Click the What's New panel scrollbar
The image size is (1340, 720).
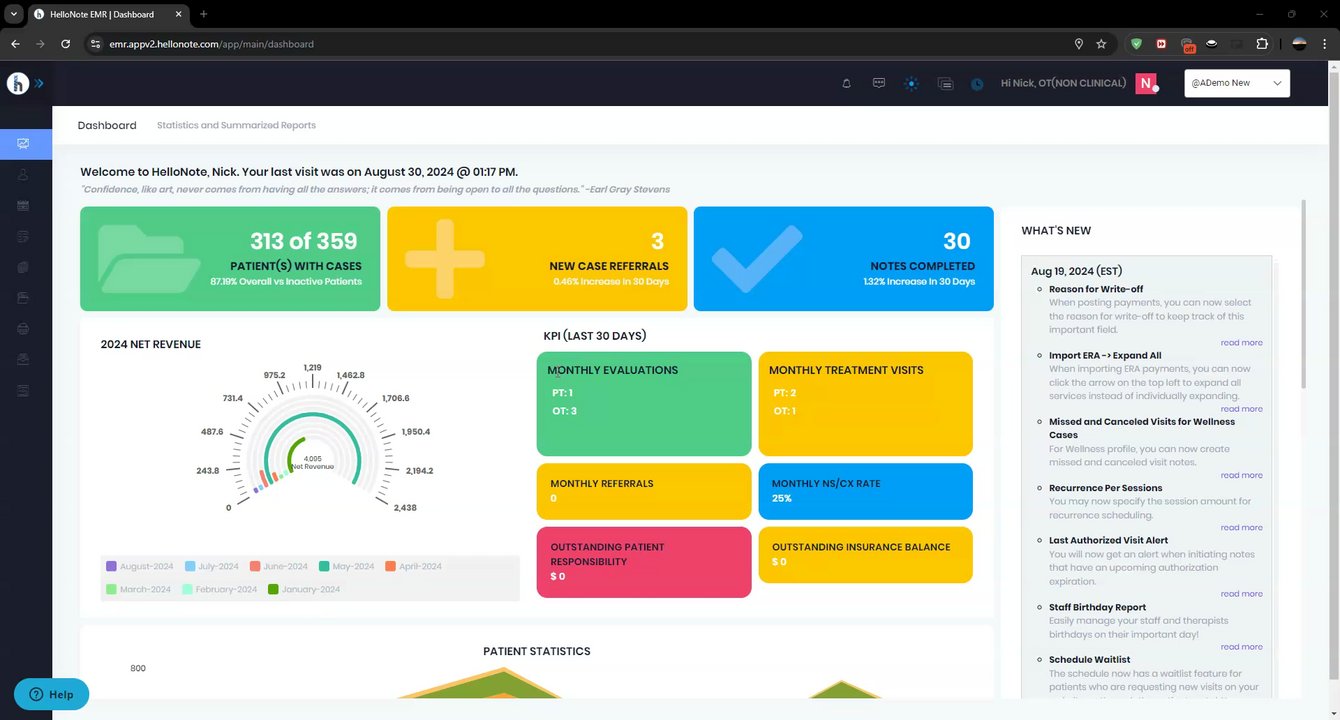click(1303, 295)
